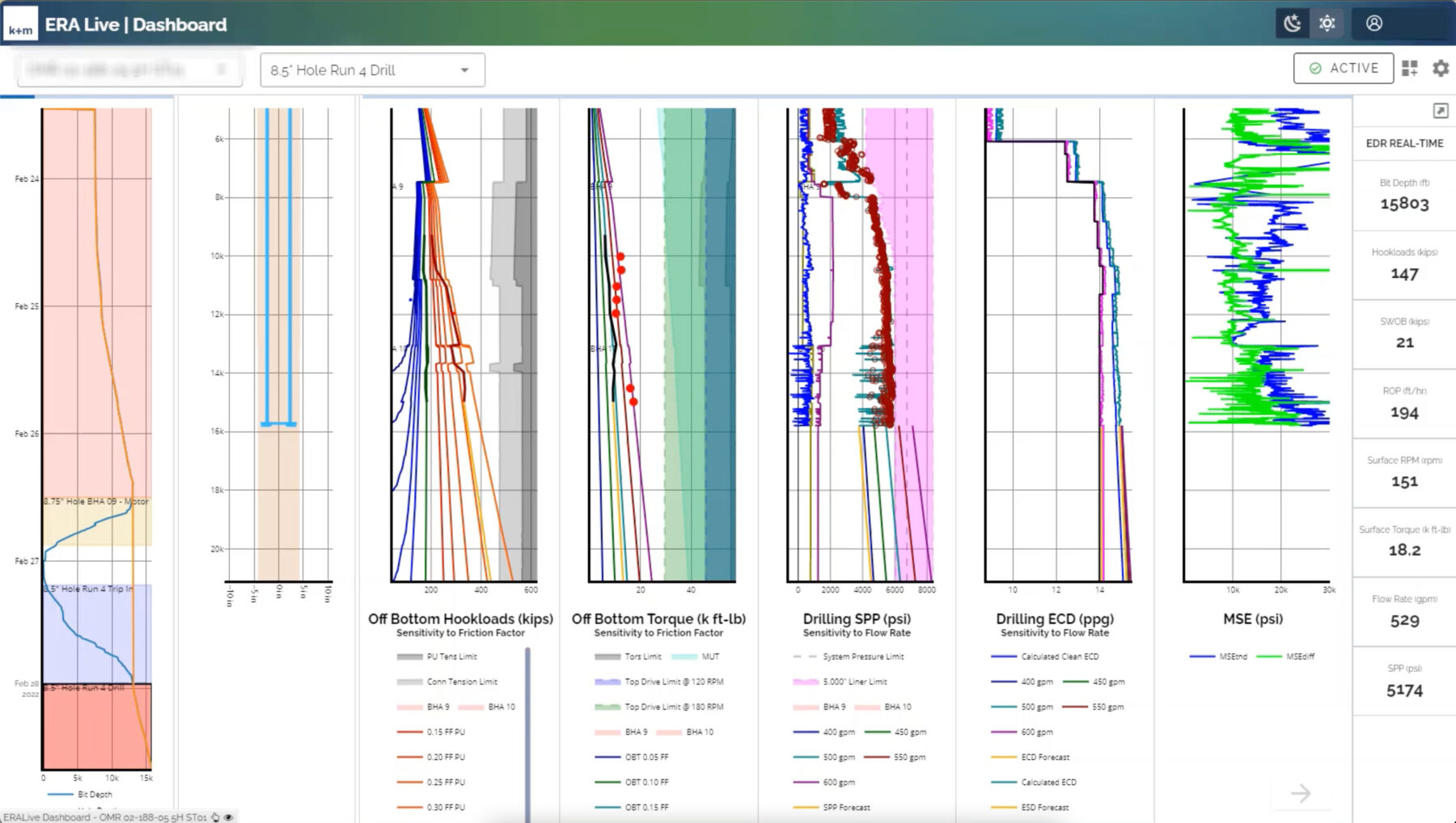The image size is (1456, 823).
Task: Pop out the EDR Real-Time panel
Action: [x=1441, y=111]
